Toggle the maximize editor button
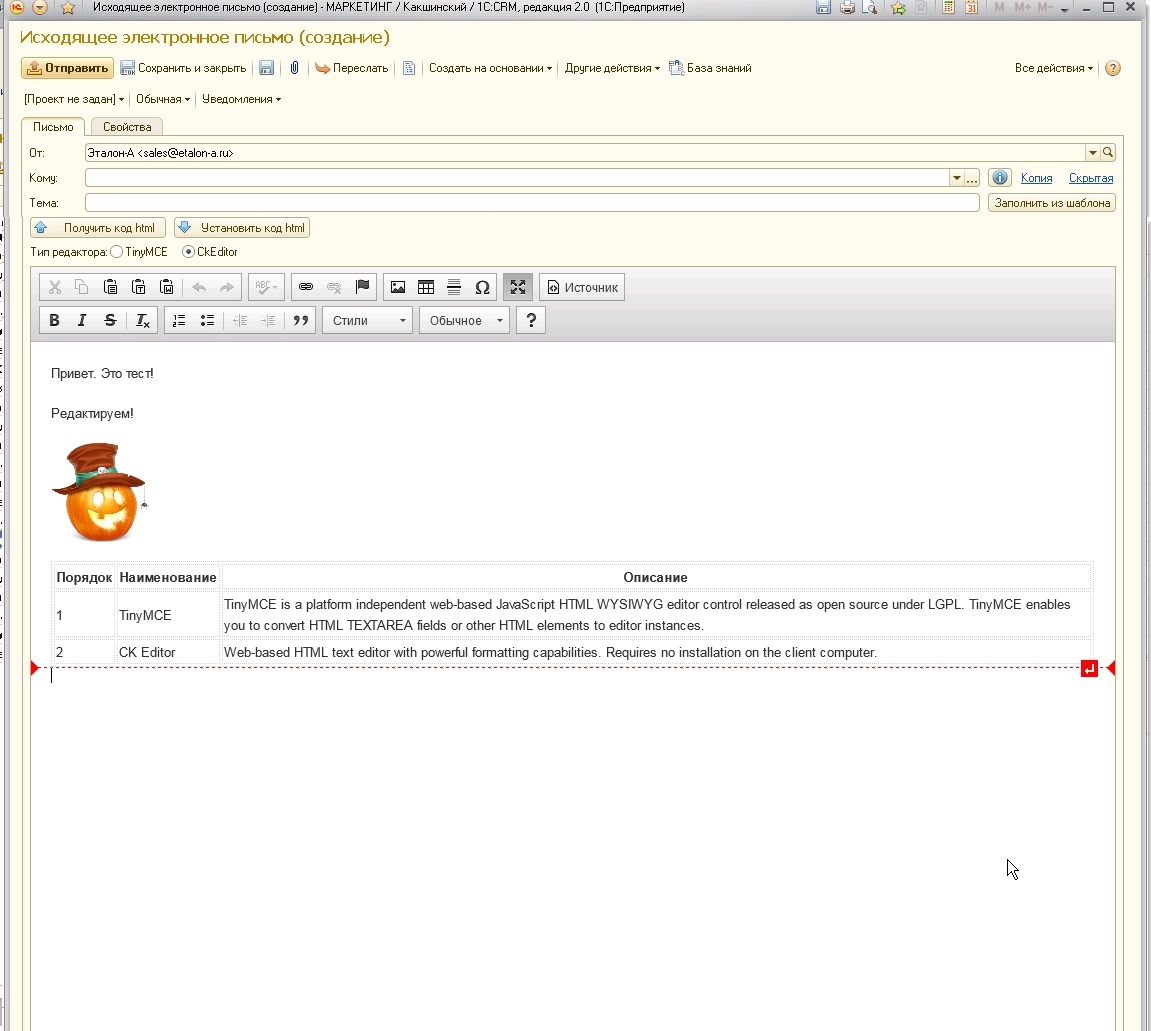This screenshot has height=1031, width=1151. pyautogui.click(x=517, y=287)
